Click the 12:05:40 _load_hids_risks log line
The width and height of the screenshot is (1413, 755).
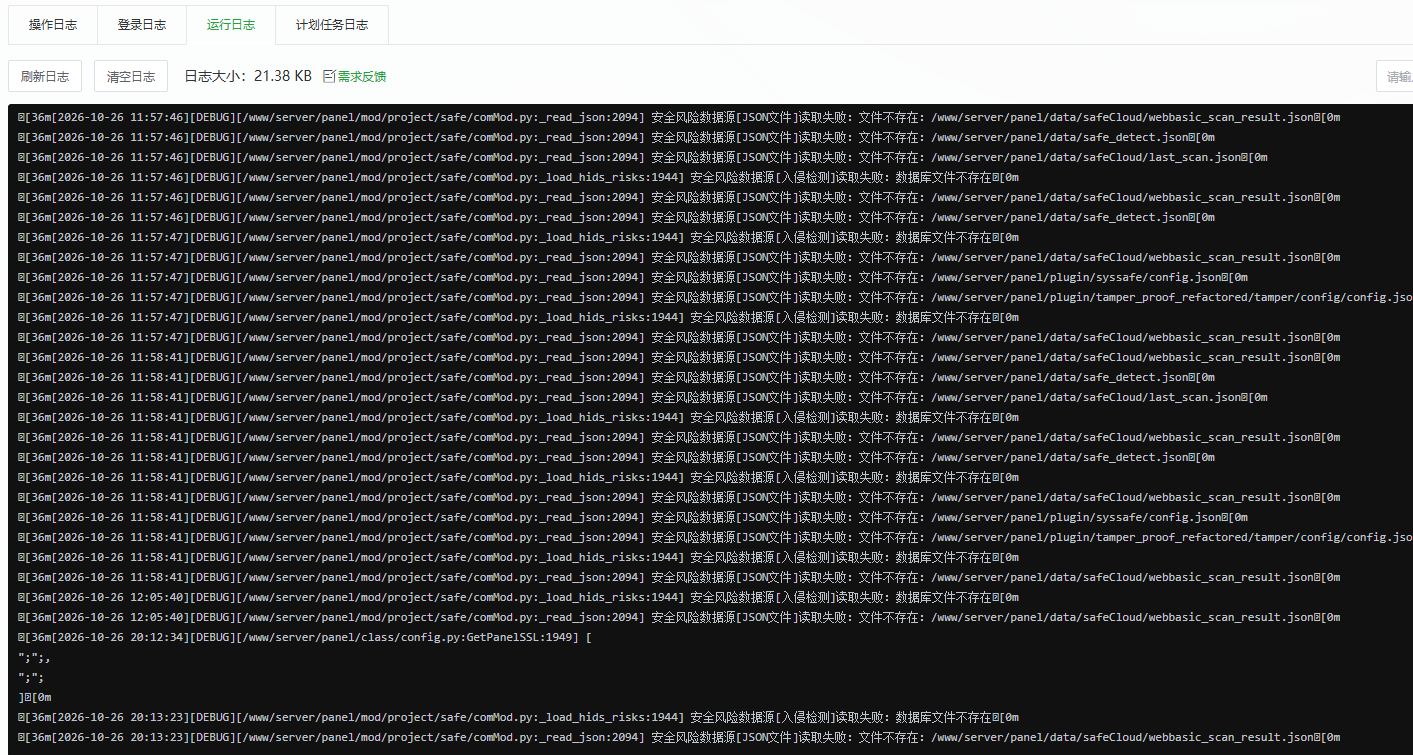[519, 597]
